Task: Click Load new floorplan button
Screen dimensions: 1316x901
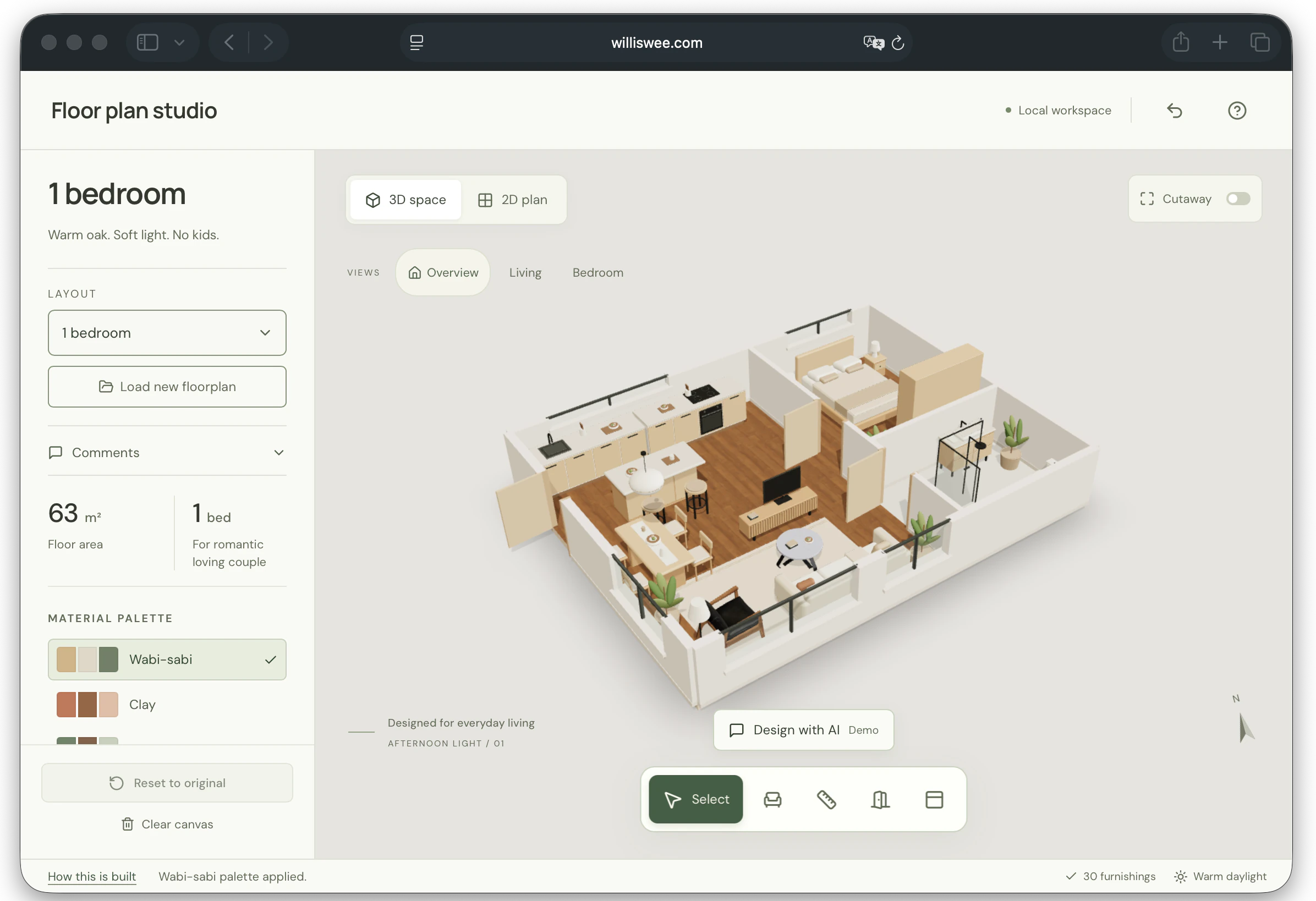Action: [167, 387]
